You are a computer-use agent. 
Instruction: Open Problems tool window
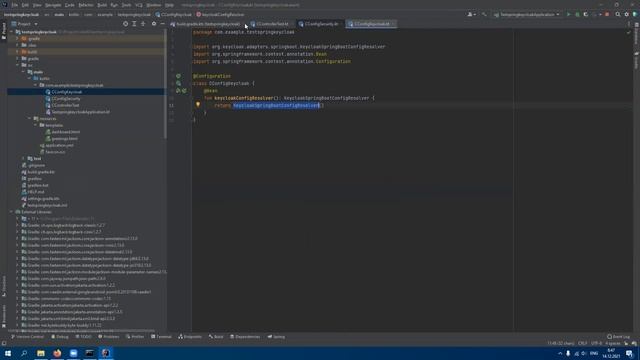(109, 337)
